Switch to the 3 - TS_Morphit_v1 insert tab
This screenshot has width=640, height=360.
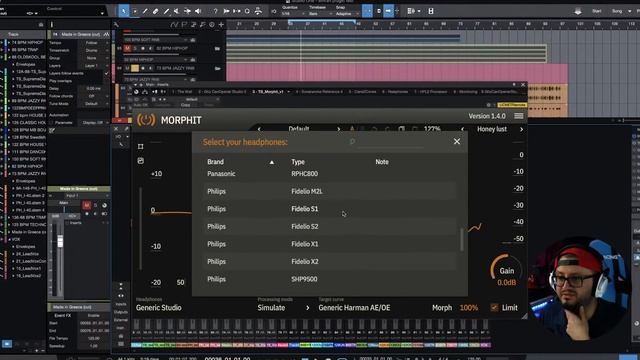point(269,92)
